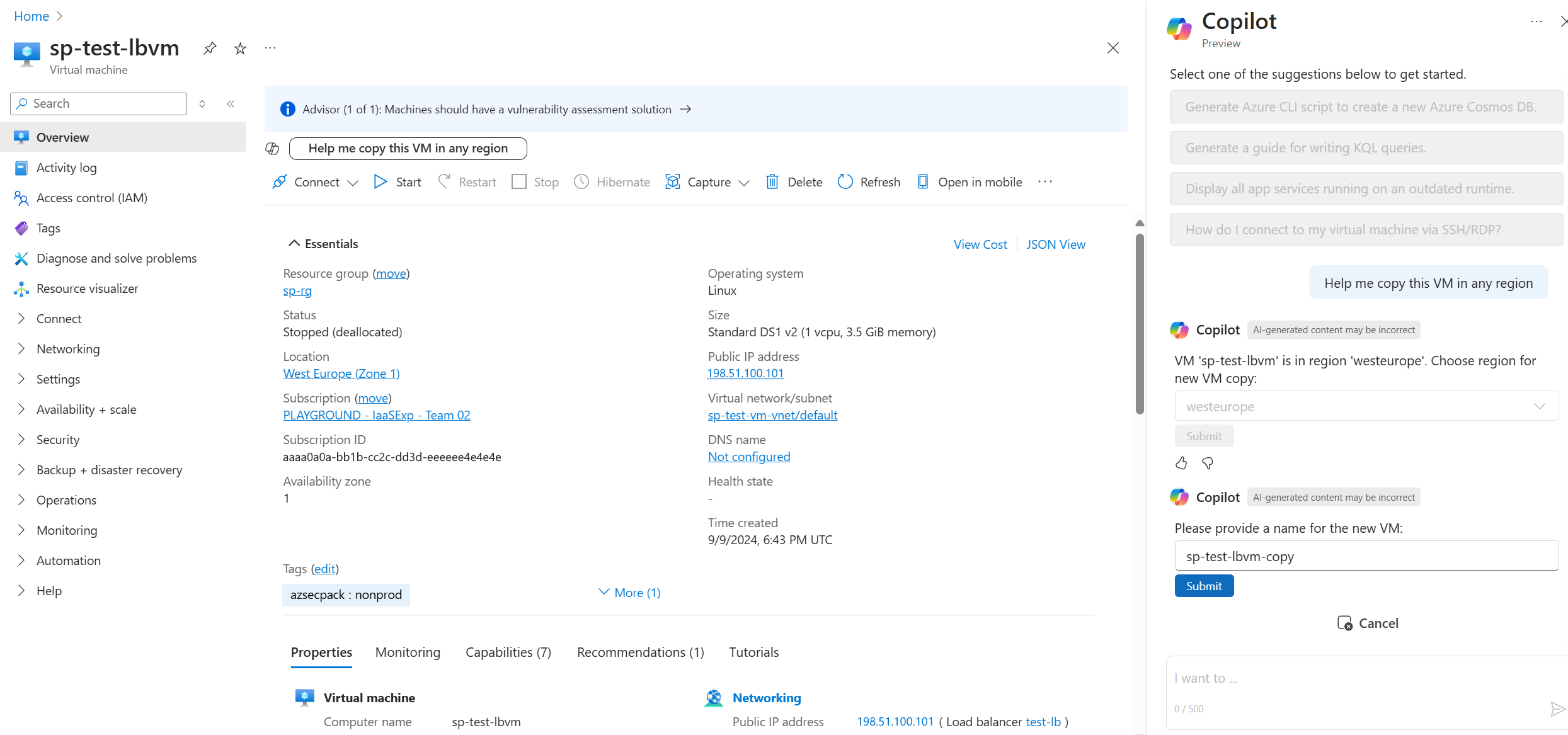Pin the sp-test-lbvm resource to dashboard
This screenshot has width=1568, height=735.
click(210, 48)
